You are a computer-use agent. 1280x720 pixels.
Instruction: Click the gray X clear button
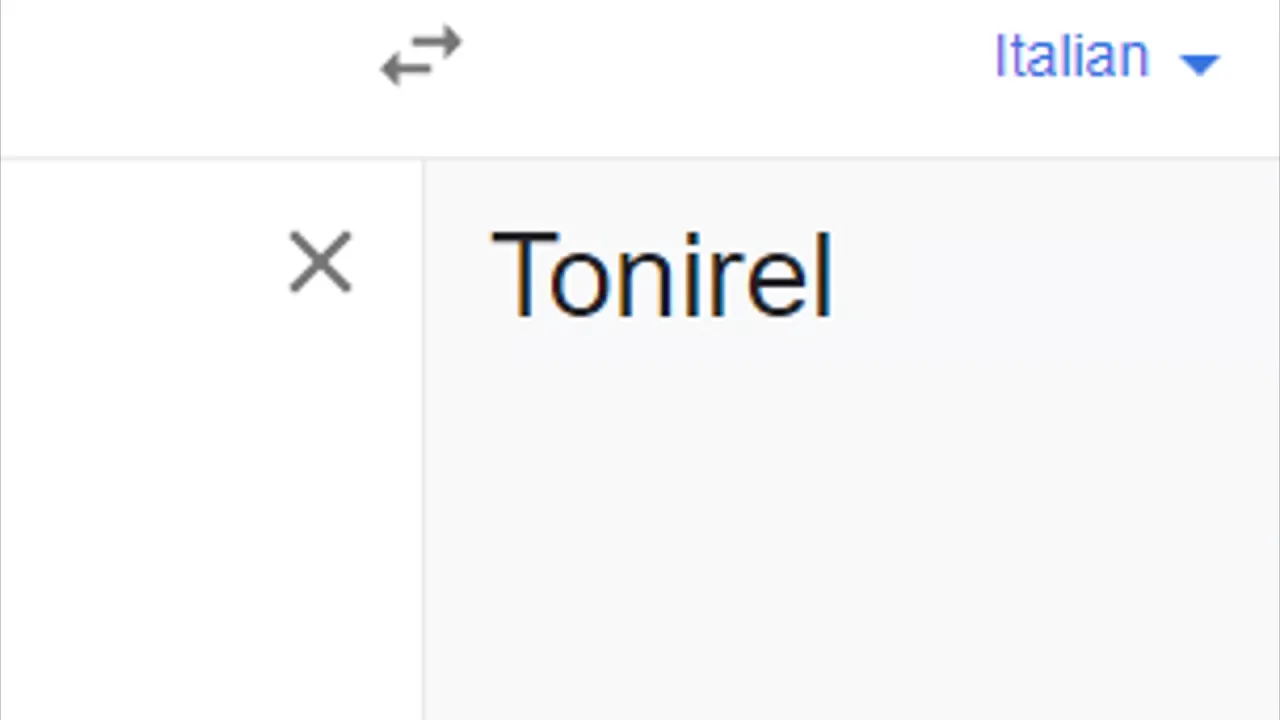320,262
